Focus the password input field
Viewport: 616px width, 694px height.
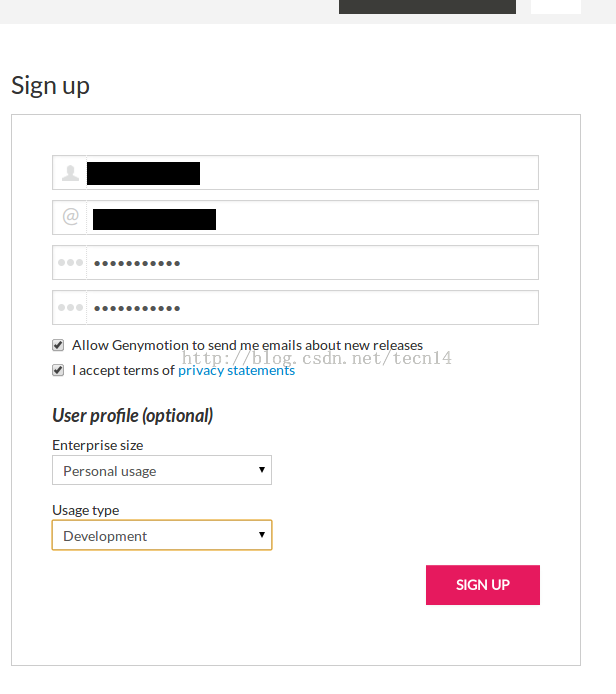(312, 262)
